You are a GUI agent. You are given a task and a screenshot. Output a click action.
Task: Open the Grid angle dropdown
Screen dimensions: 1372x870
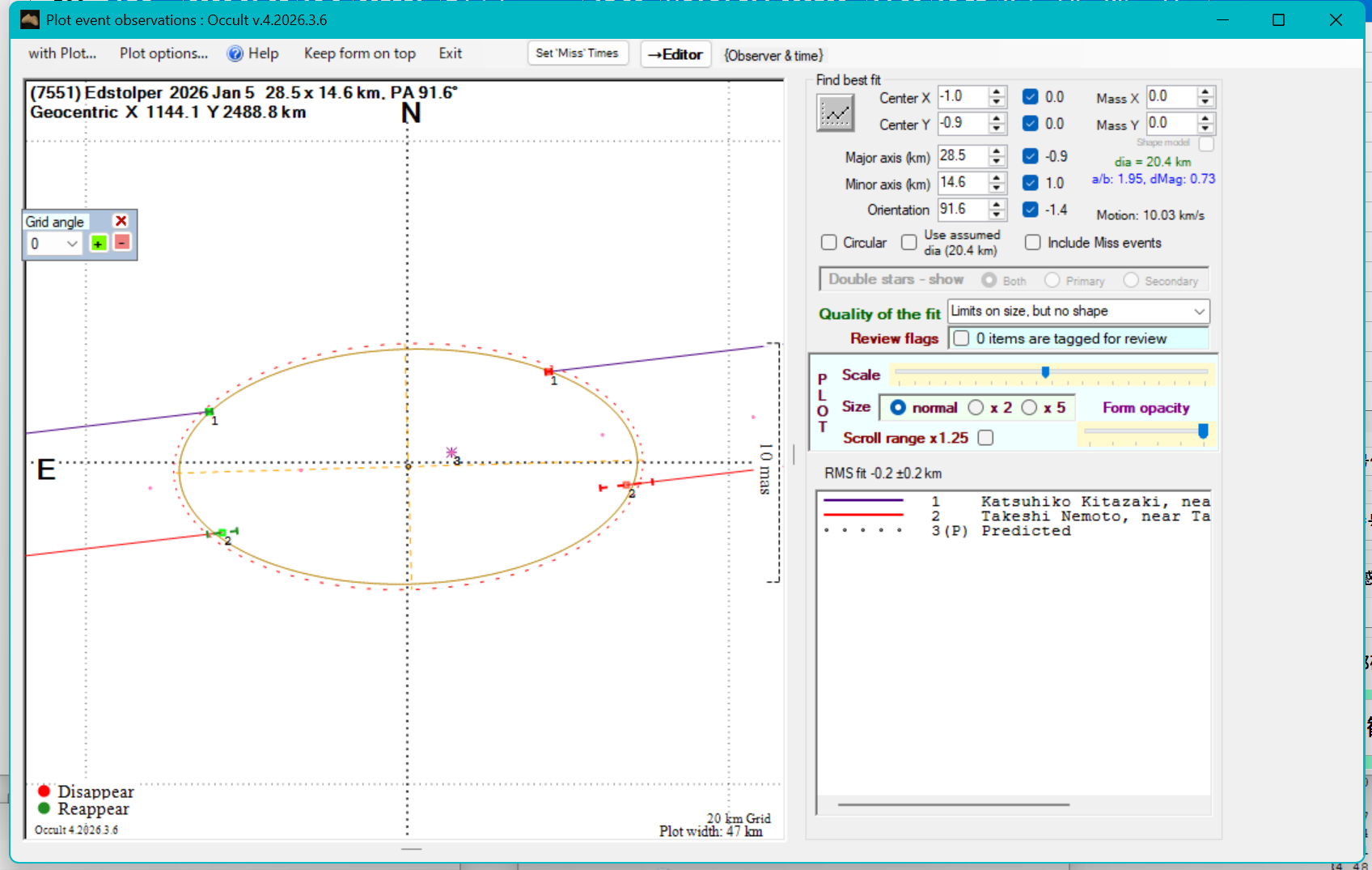pos(72,244)
